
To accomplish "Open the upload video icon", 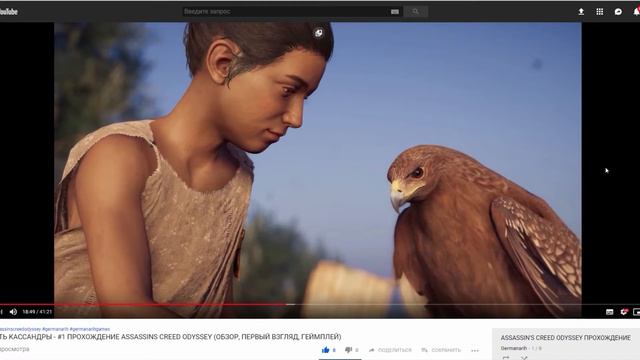I will tap(581, 12).
